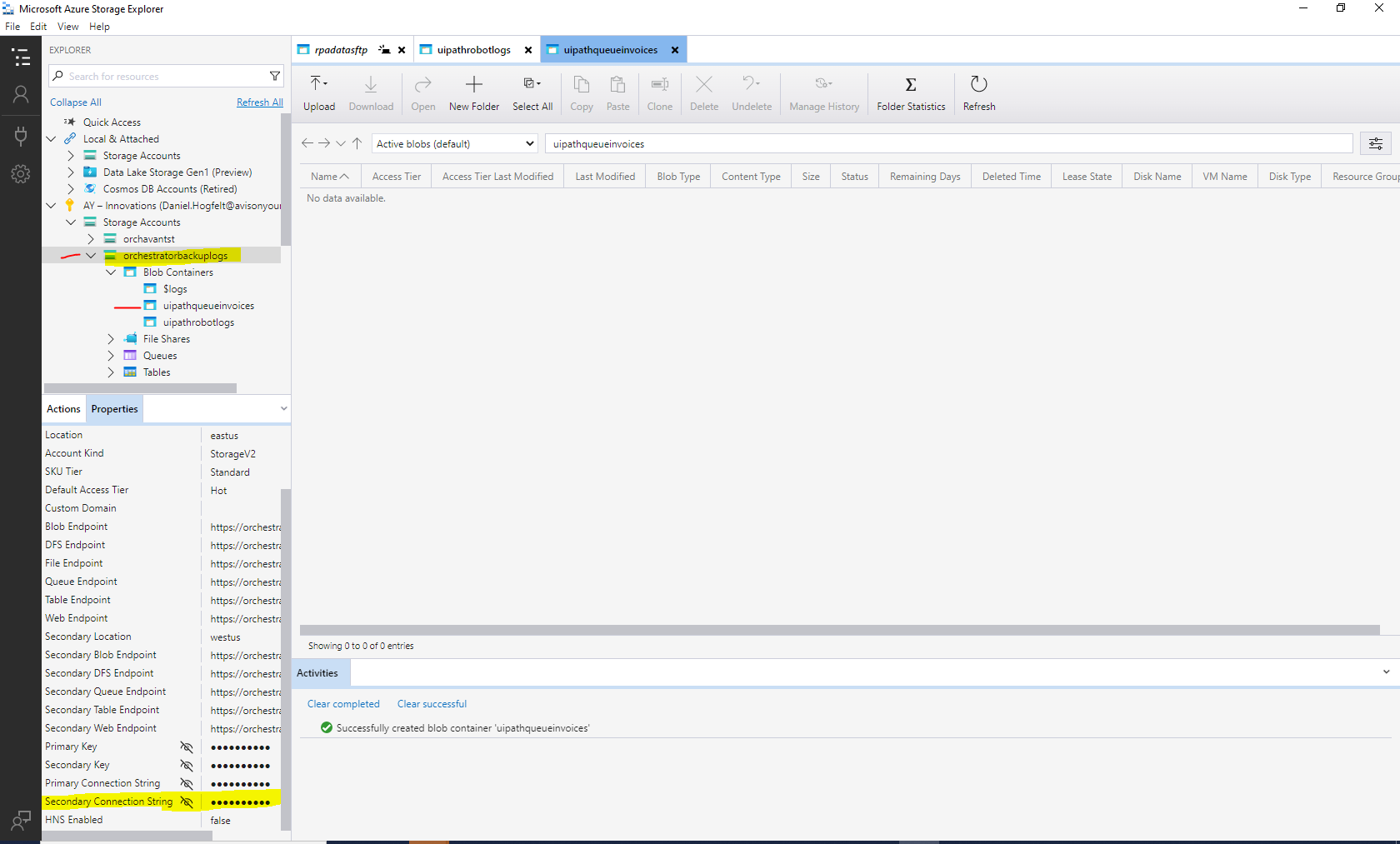Click Clear completed in Activities
The width and height of the screenshot is (1400, 844).
(x=343, y=704)
